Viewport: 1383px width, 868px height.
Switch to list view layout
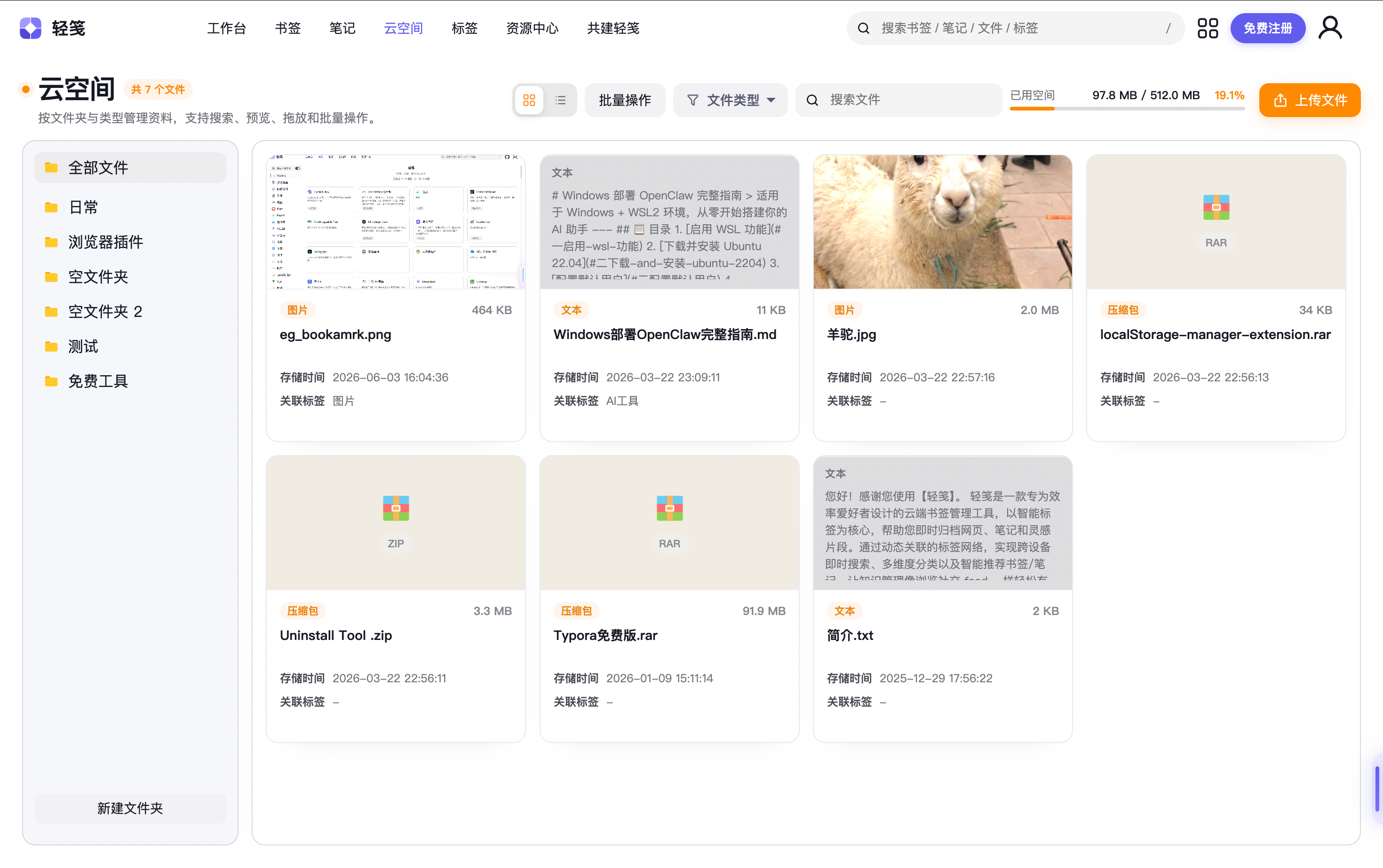click(561, 100)
